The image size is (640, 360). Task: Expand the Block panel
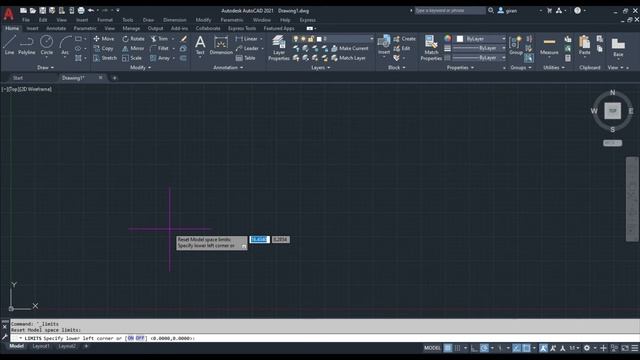click(x=397, y=68)
